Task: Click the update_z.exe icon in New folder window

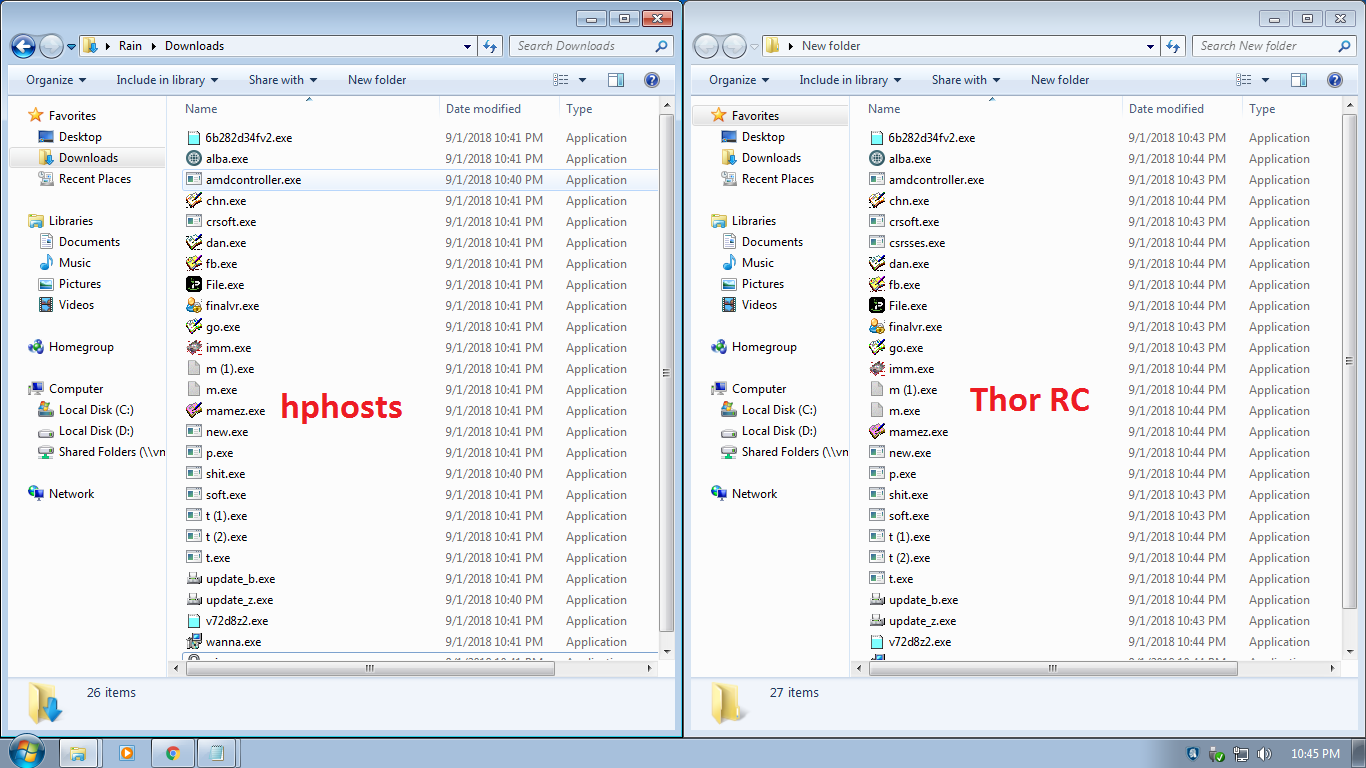Action: (878, 621)
